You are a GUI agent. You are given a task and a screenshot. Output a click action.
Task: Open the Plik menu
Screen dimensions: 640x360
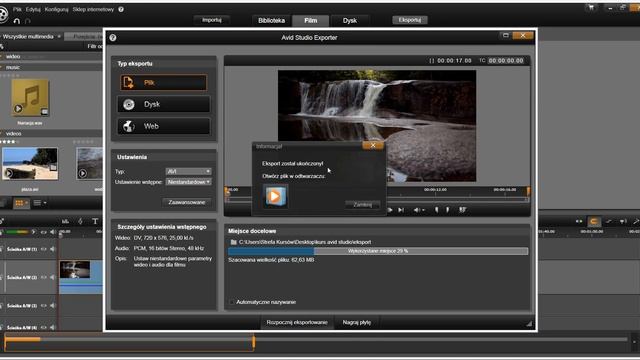[x=17, y=9]
